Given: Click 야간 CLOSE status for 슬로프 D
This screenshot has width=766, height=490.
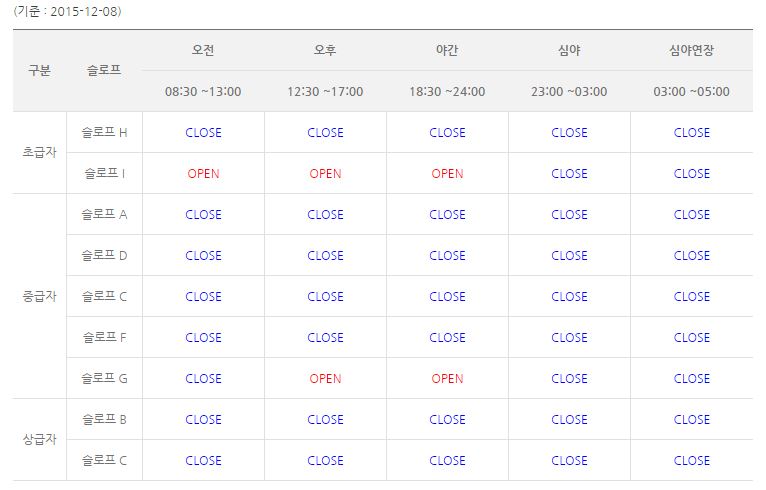Looking at the screenshot, I should pyautogui.click(x=447, y=255).
